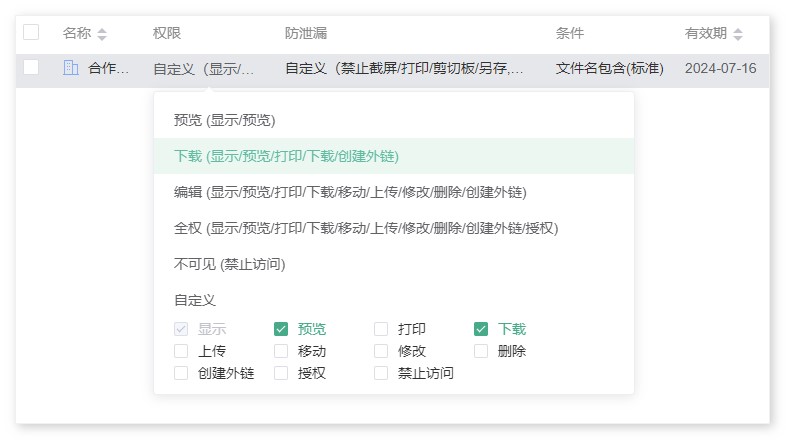Uncheck the 预览 custom permission
The width and height of the screenshot is (786, 440).
[x=281, y=329]
